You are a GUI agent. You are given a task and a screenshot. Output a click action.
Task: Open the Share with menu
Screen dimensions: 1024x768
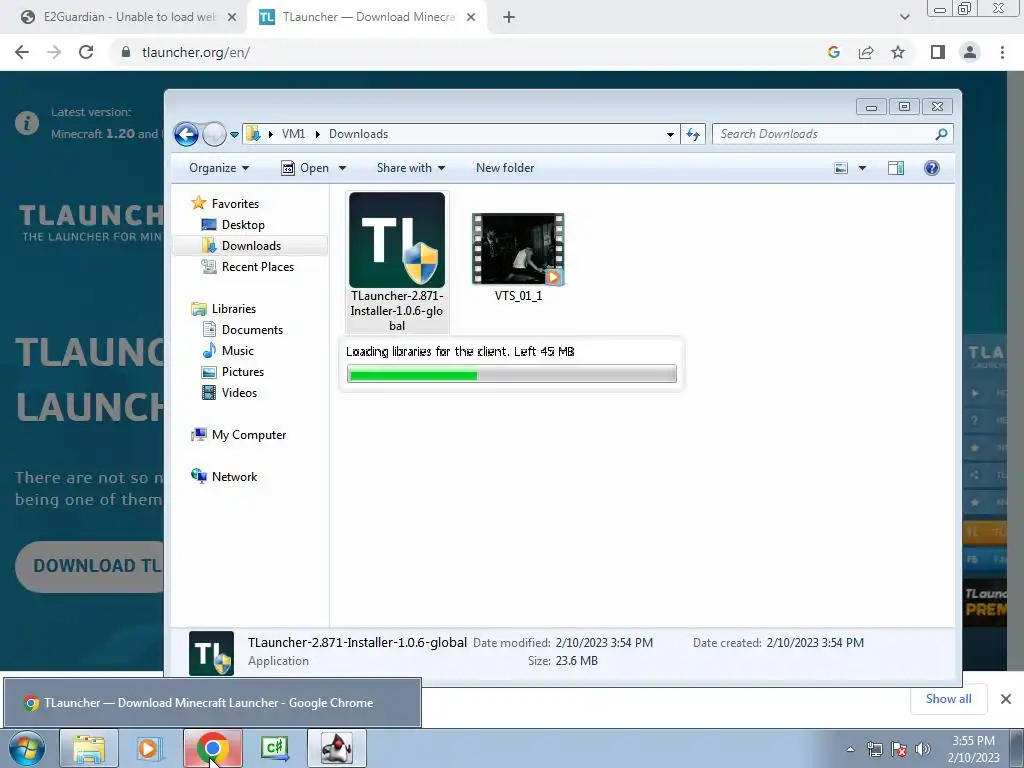pos(411,168)
